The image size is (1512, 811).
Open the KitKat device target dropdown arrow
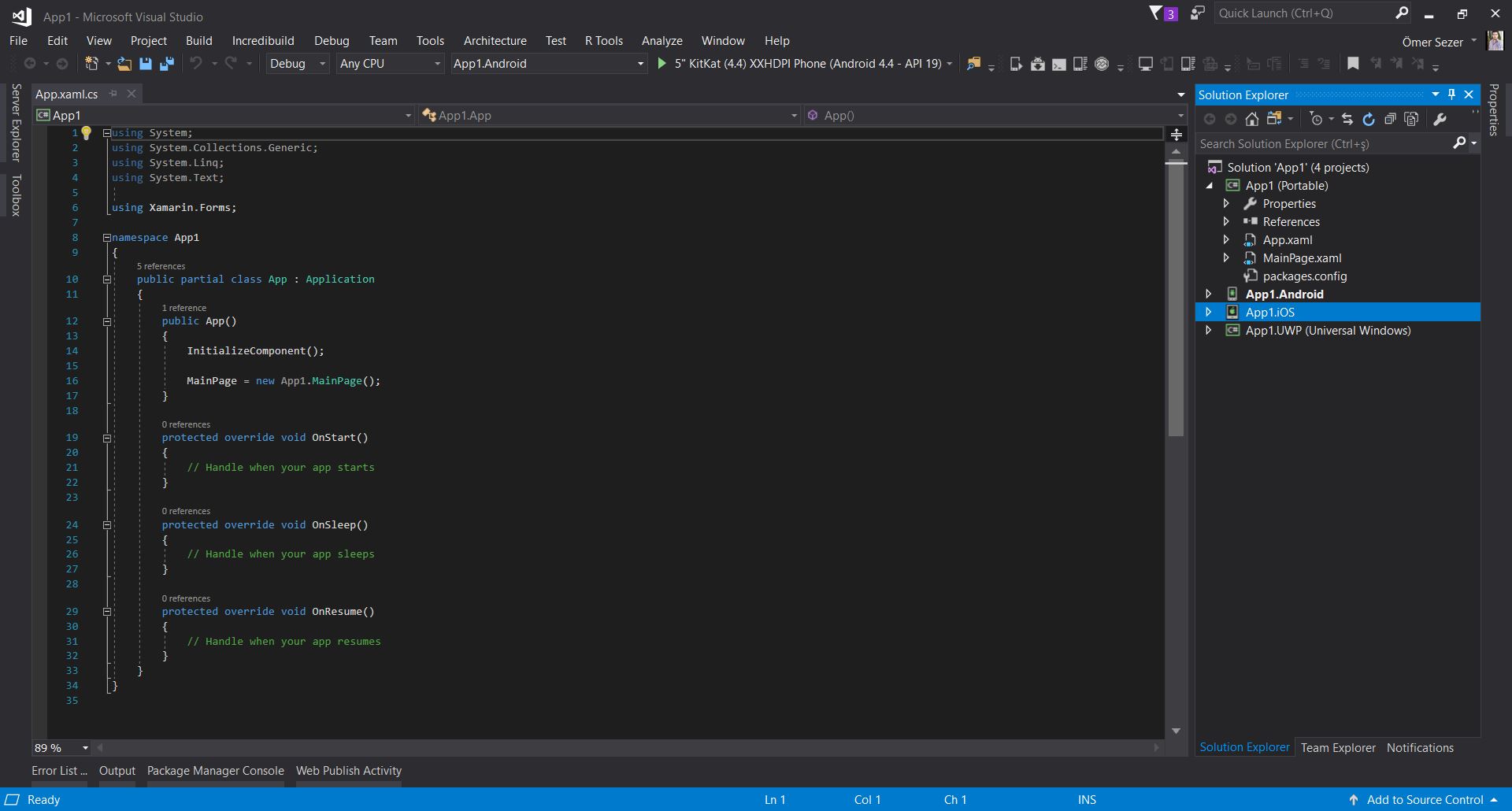(950, 64)
